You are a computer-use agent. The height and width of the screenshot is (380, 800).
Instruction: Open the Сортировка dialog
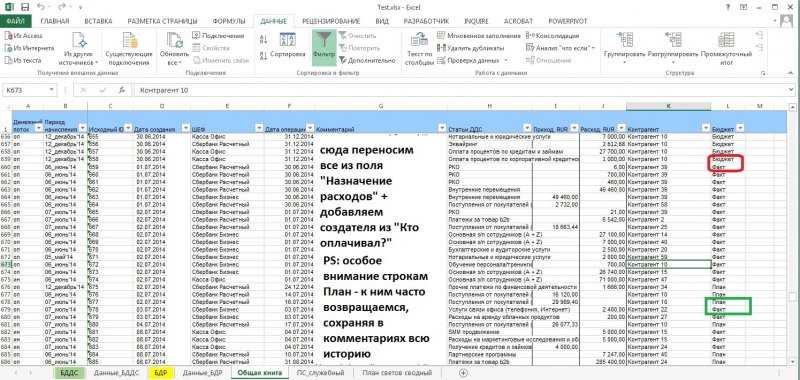(x=288, y=45)
